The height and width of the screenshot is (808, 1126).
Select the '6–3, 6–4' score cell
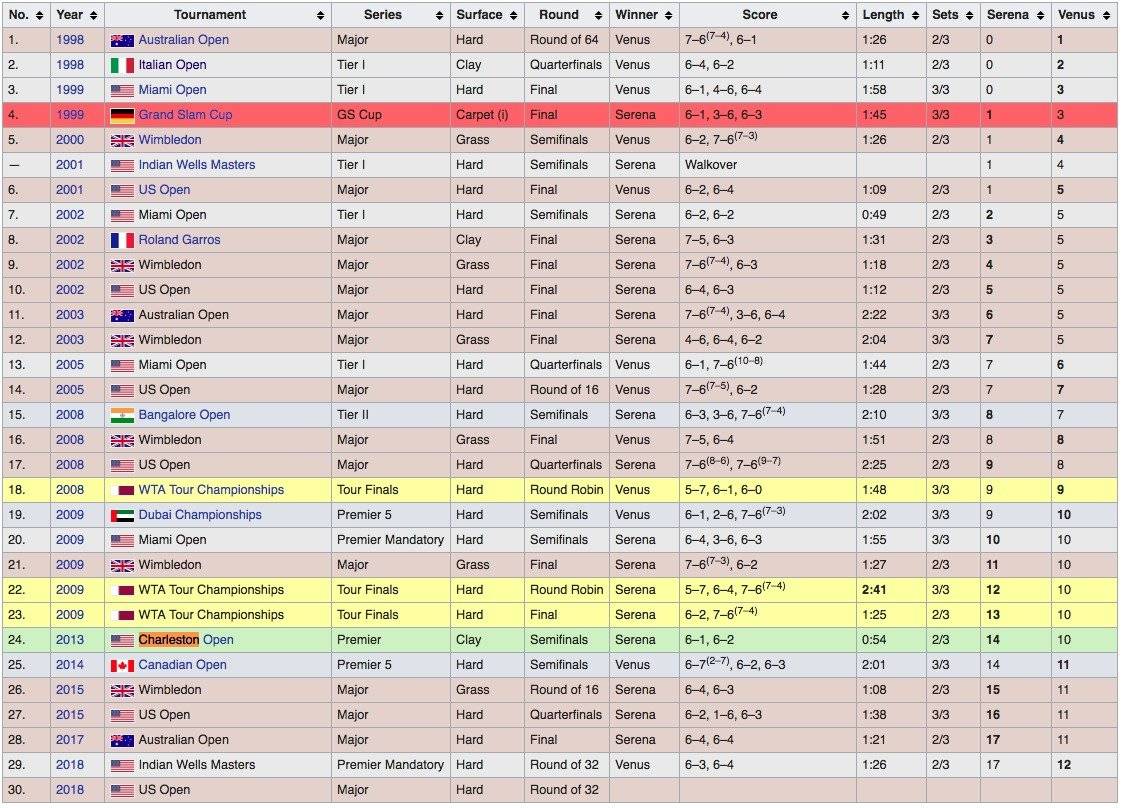(x=768, y=765)
